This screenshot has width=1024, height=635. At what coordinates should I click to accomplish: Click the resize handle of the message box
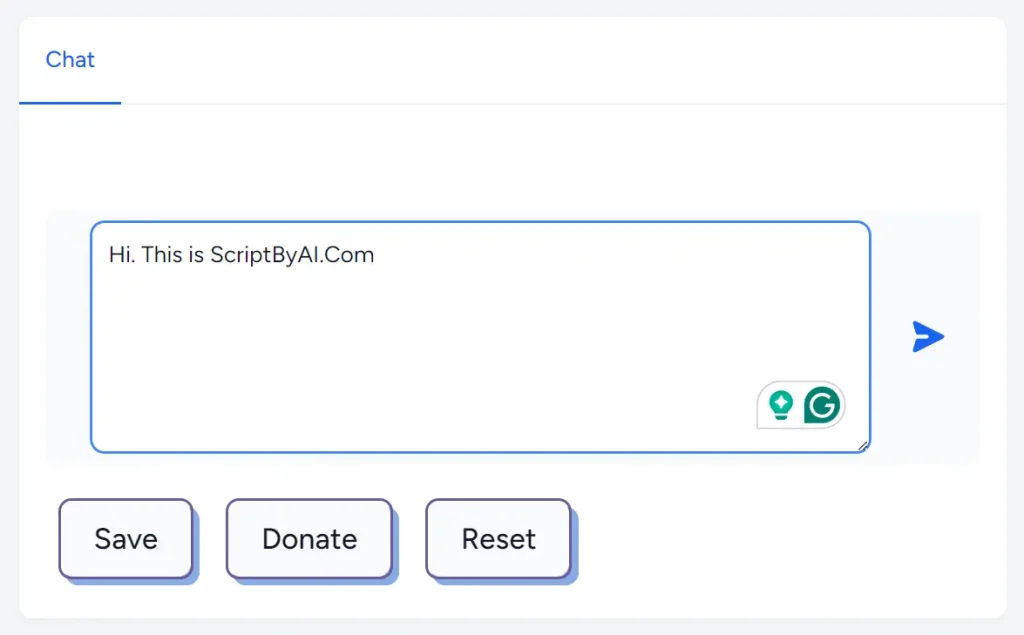(863, 446)
